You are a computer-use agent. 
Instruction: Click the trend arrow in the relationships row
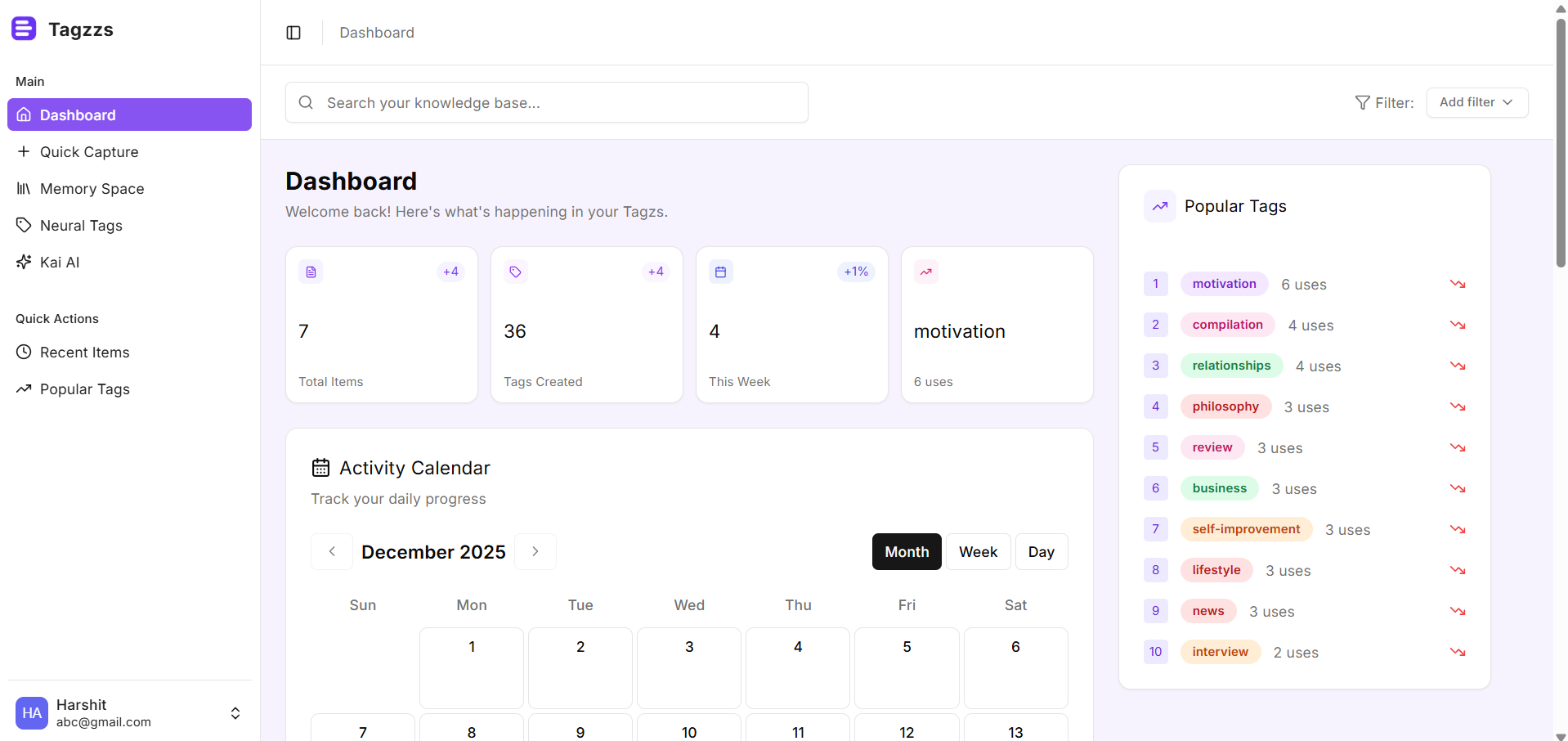click(x=1458, y=366)
